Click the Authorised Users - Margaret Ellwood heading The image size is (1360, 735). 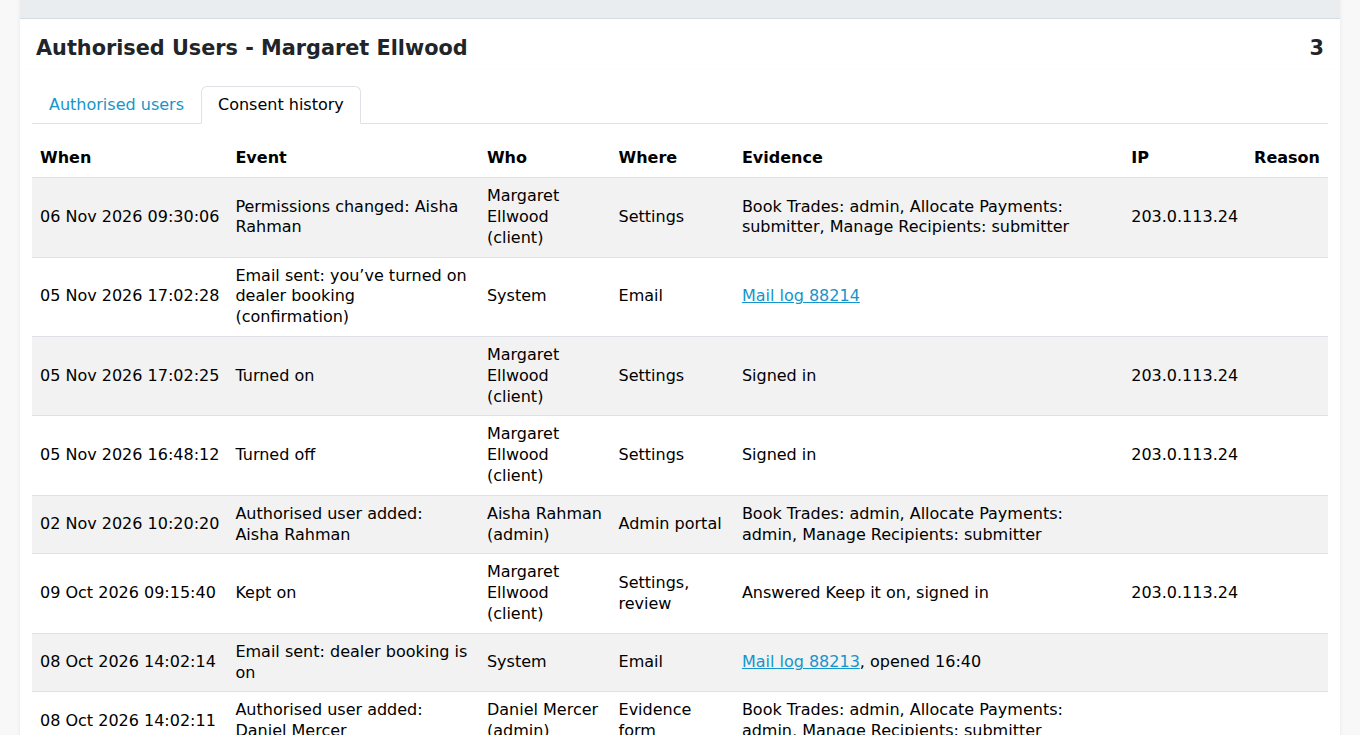click(252, 48)
